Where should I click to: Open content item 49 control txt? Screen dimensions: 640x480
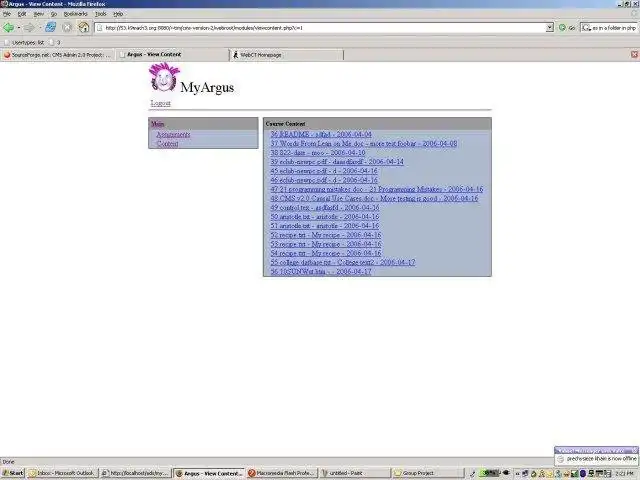click(x=324, y=207)
